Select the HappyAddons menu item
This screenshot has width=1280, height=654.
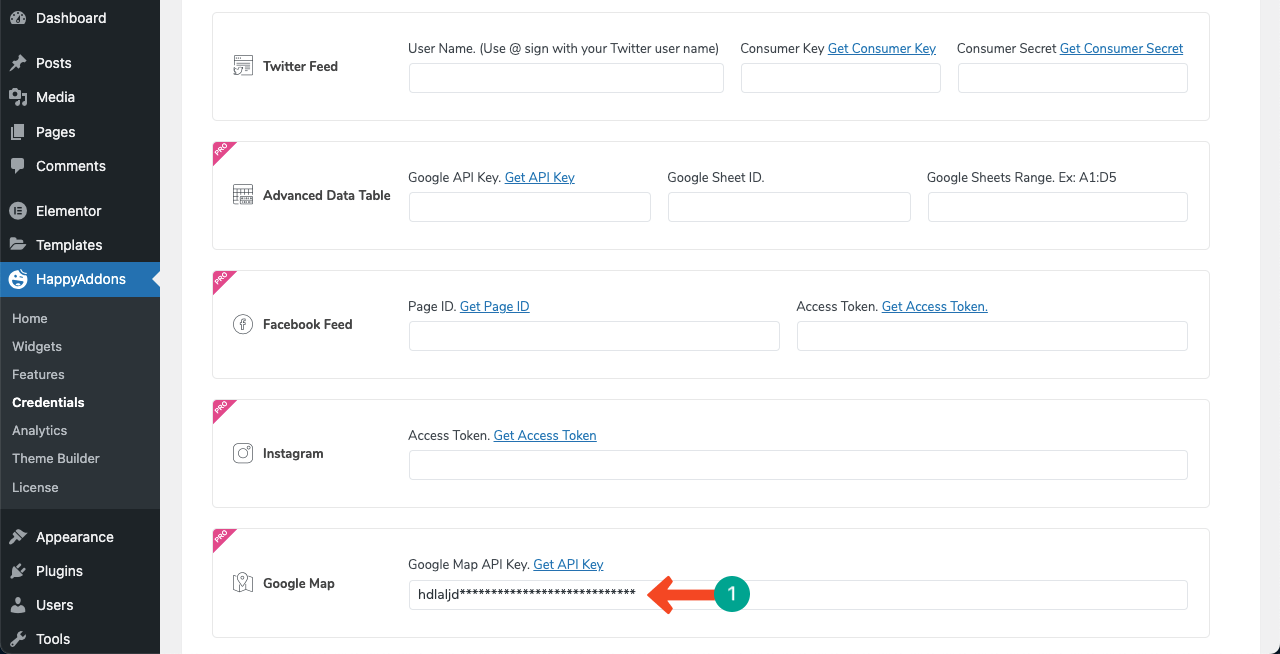click(80, 279)
